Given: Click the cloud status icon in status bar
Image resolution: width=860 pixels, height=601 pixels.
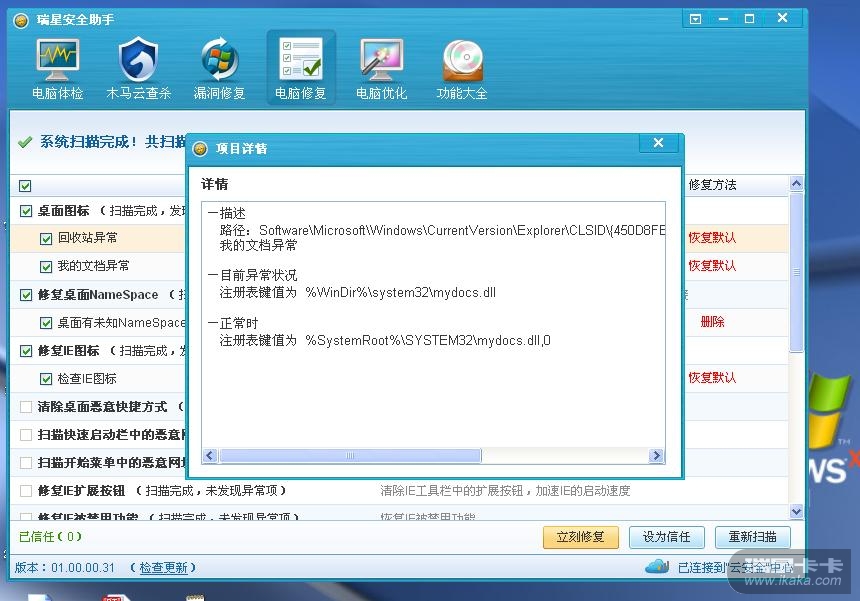Looking at the screenshot, I should click(x=657, y=566).
